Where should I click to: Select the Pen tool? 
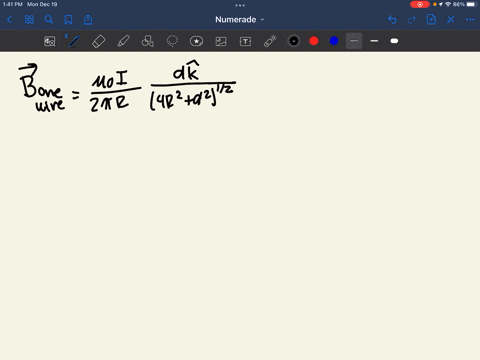[x=74, y=41]
